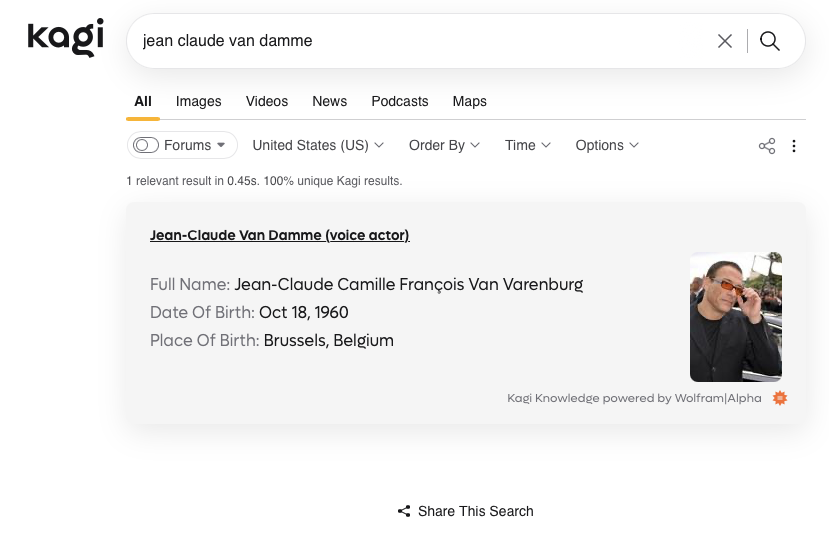Open the United States (US) region dropdown
Screen dimensions: 829x544
click(x=318, y=145)
